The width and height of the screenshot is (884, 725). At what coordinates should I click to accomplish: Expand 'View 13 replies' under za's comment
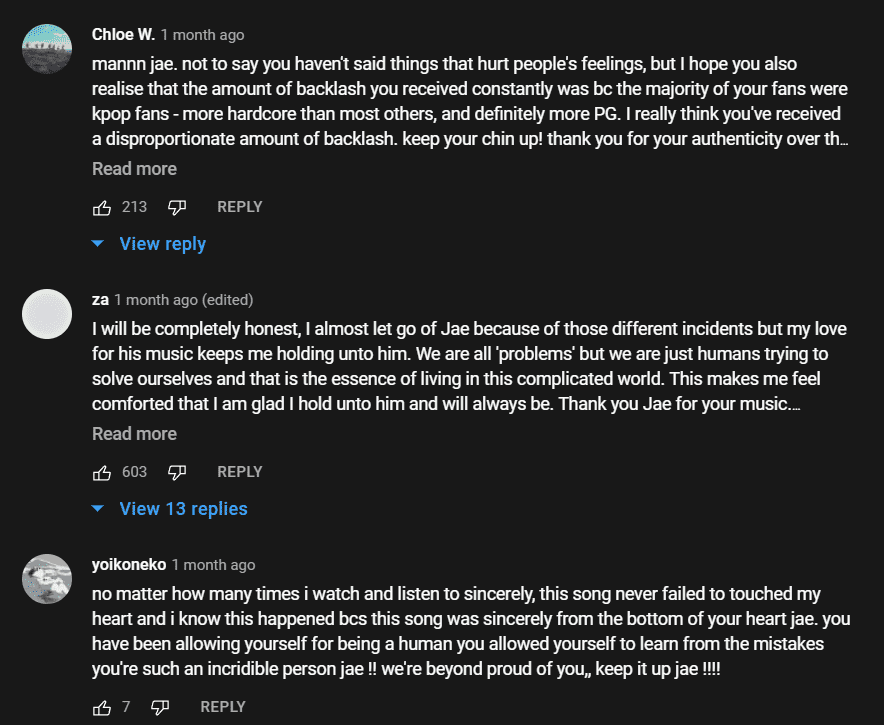click(183, 509)
